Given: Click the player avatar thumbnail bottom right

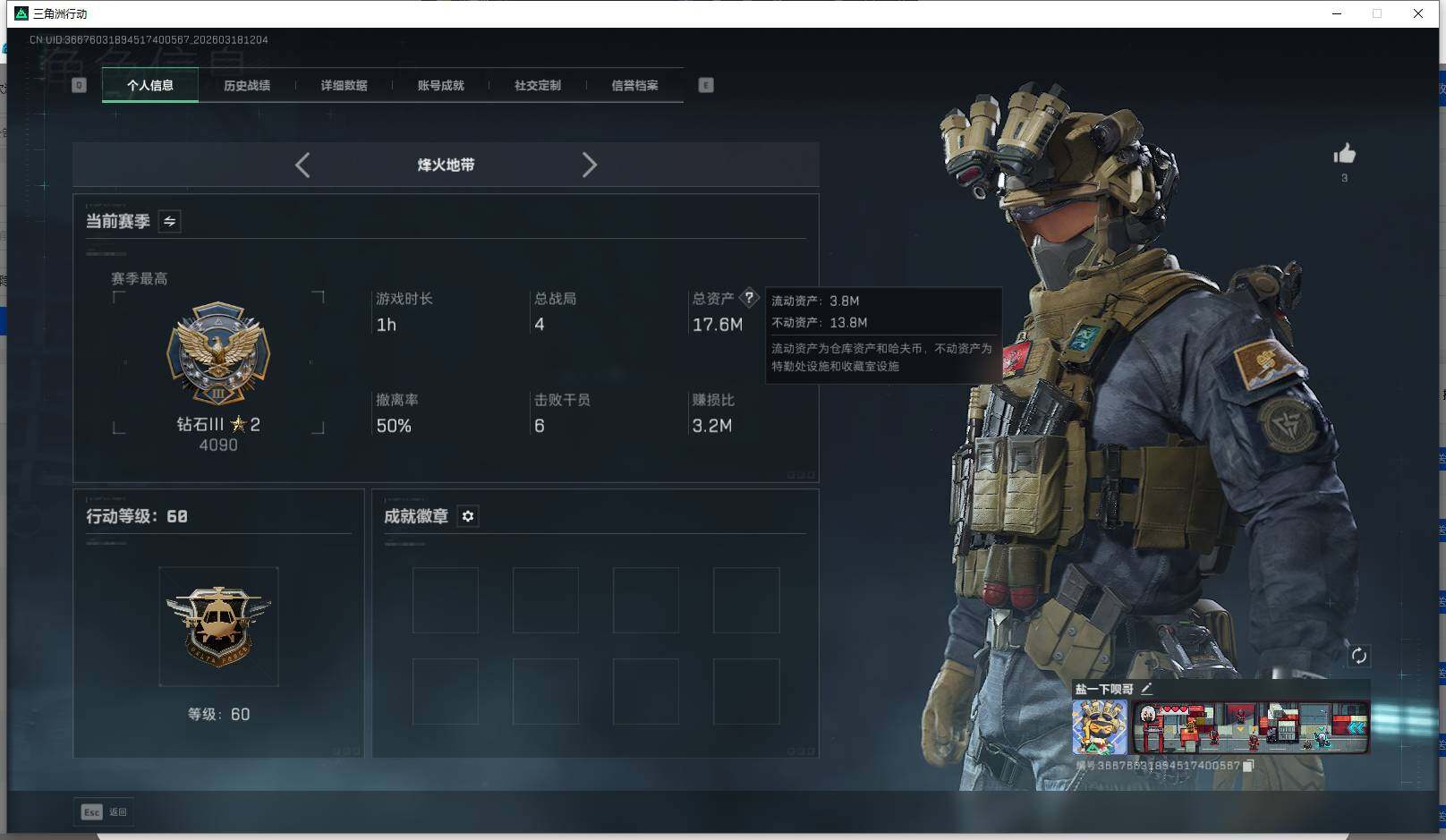Looking at the screenshot, I should [1098, 726].
